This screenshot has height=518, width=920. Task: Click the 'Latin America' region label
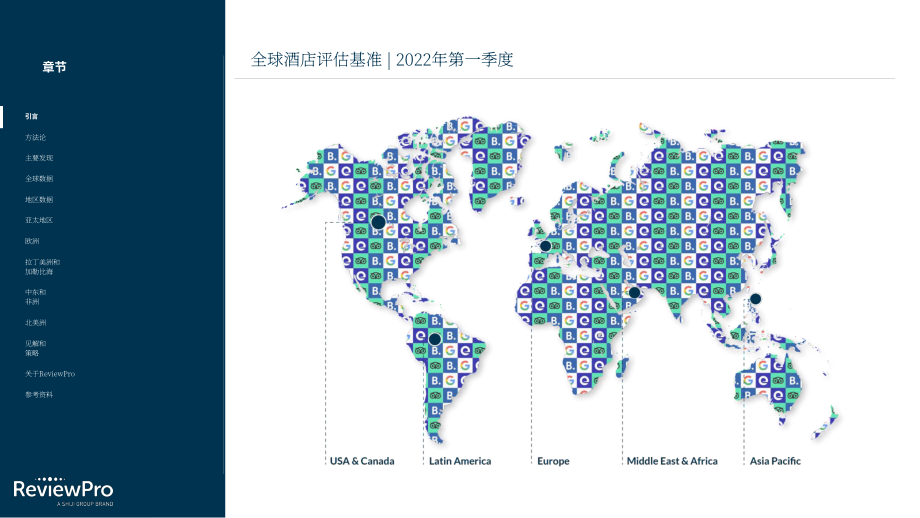point(460,461)
